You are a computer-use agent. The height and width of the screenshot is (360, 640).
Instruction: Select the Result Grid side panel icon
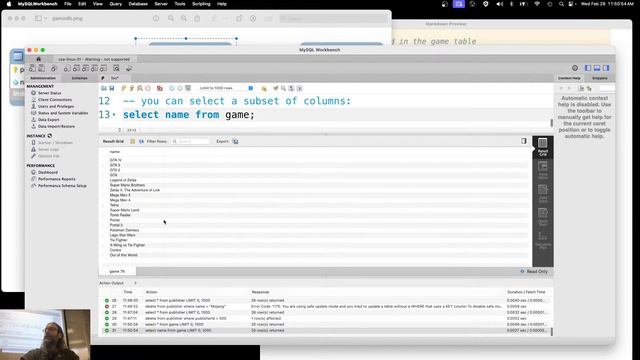(542, 147)
